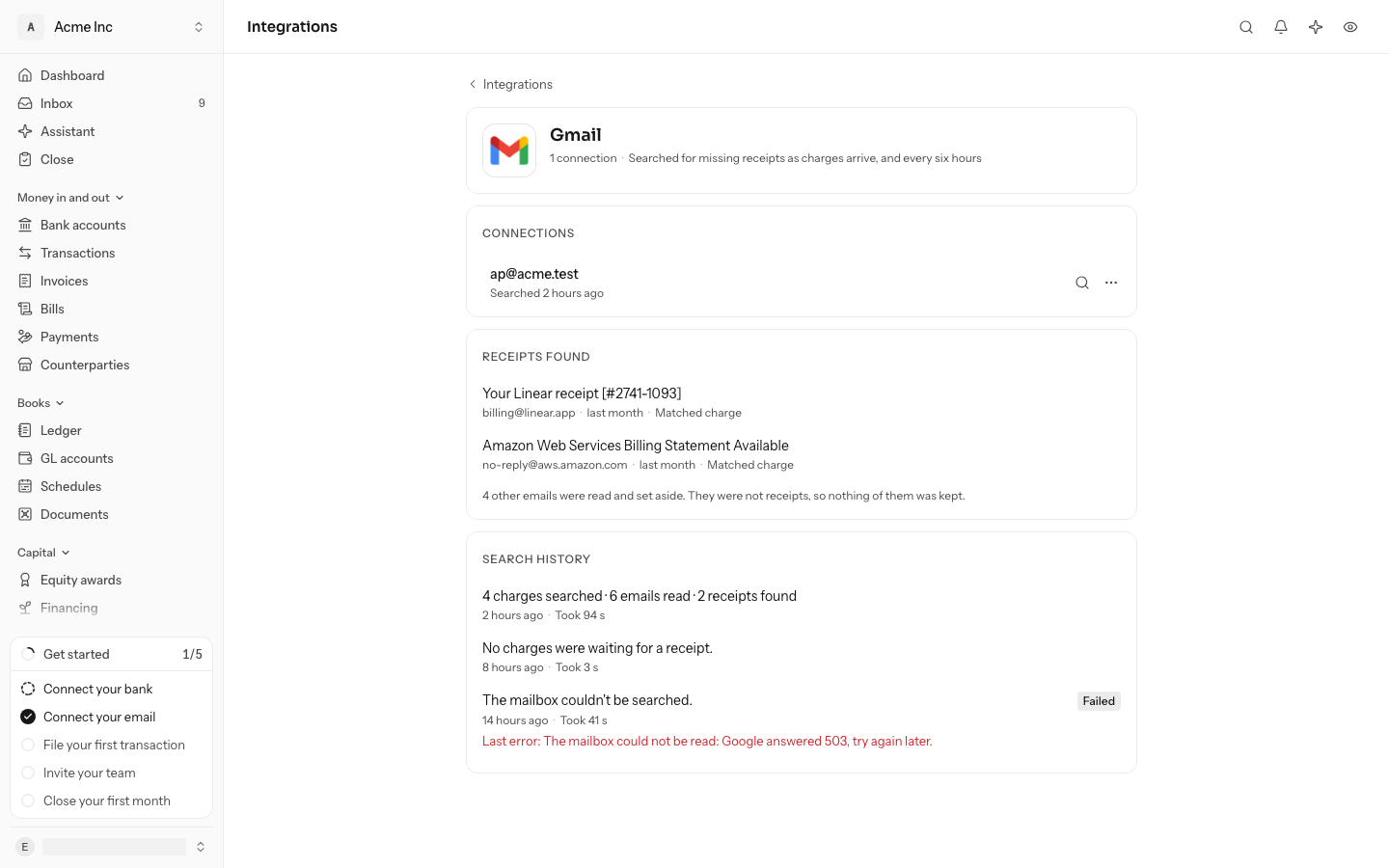Open GL accounts icon
This screenshot has height=868, width=1389.
point(25,458)
